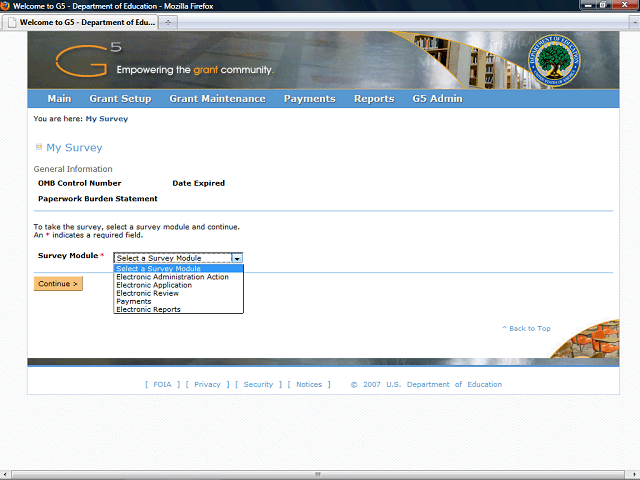Open the Reports menu
This screenshot has height=480, width=640.
click(x=374, y=99)
